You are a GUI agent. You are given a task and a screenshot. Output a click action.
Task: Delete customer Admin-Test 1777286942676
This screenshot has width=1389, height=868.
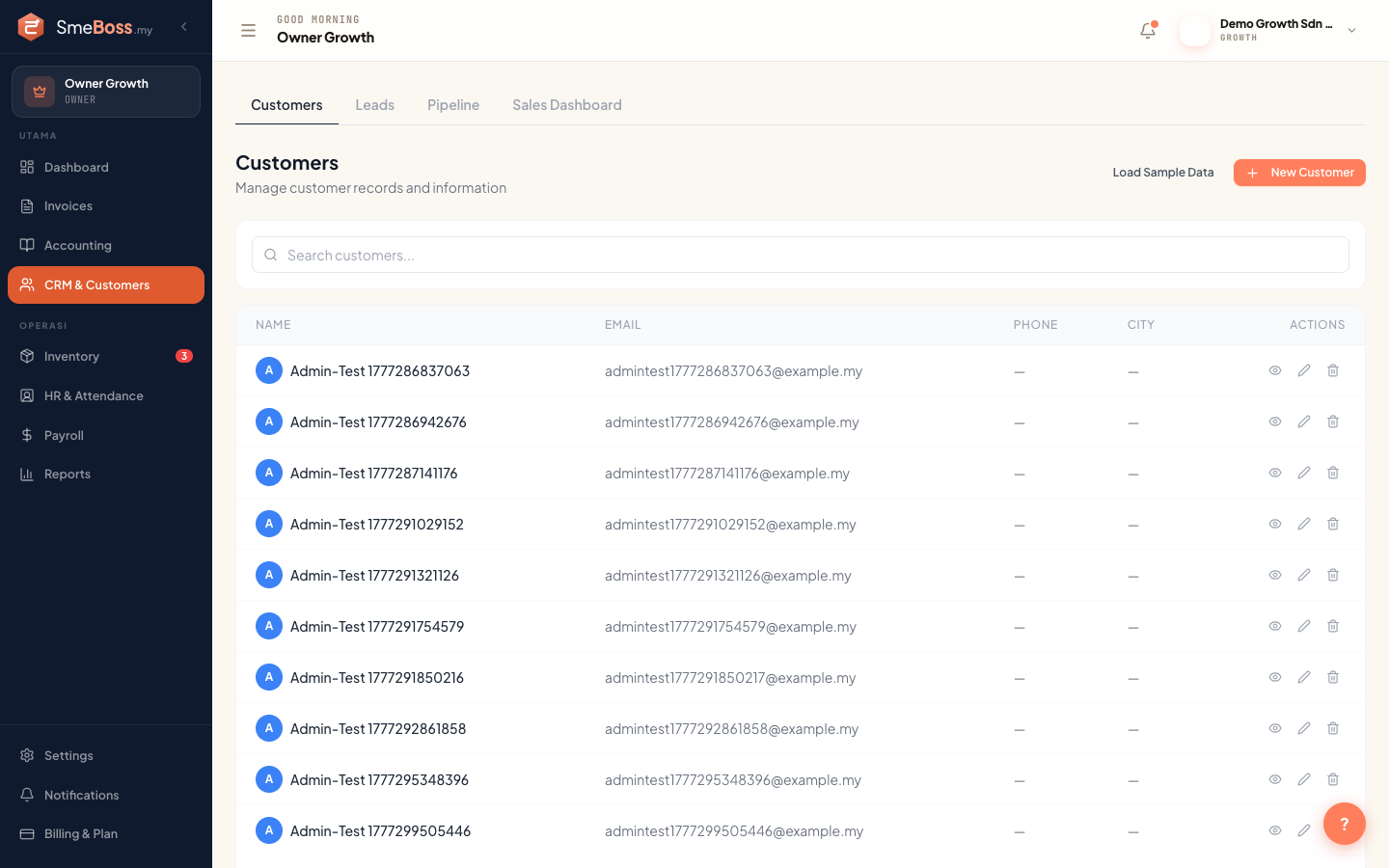(x=1333, y=421)
